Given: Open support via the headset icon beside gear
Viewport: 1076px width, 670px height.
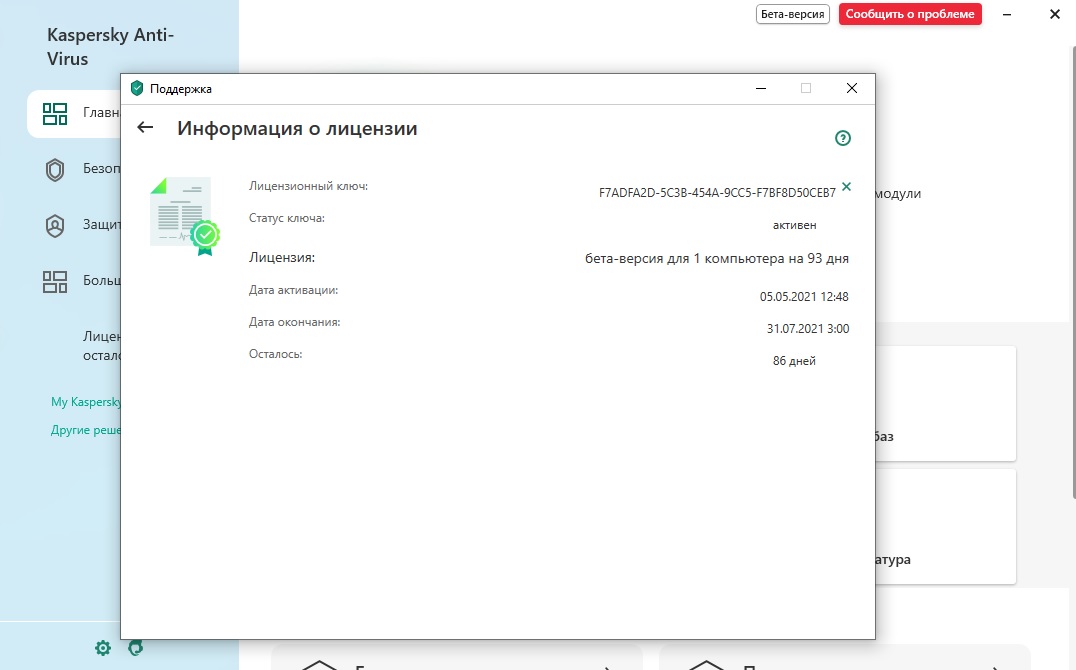Looking at the screenshot, I should (136, 648).
